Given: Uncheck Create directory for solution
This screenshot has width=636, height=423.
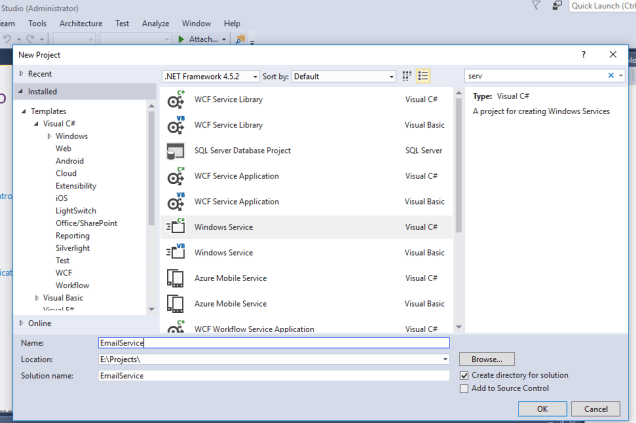Looking at the screenshot, I should (x=465, y=375).
